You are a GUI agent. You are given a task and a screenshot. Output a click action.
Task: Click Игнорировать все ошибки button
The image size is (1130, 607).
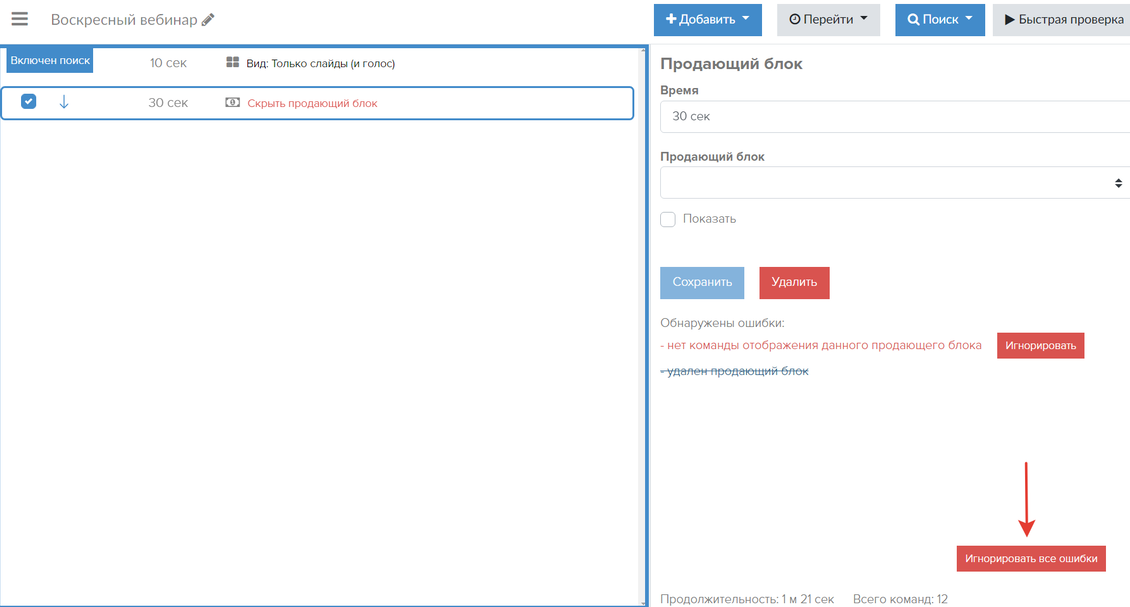pos(1031,558)
